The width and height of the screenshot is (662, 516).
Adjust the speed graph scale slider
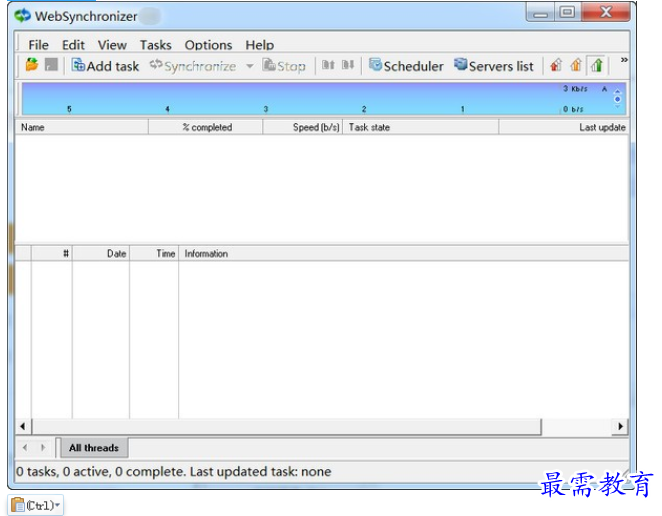(617, 99)
